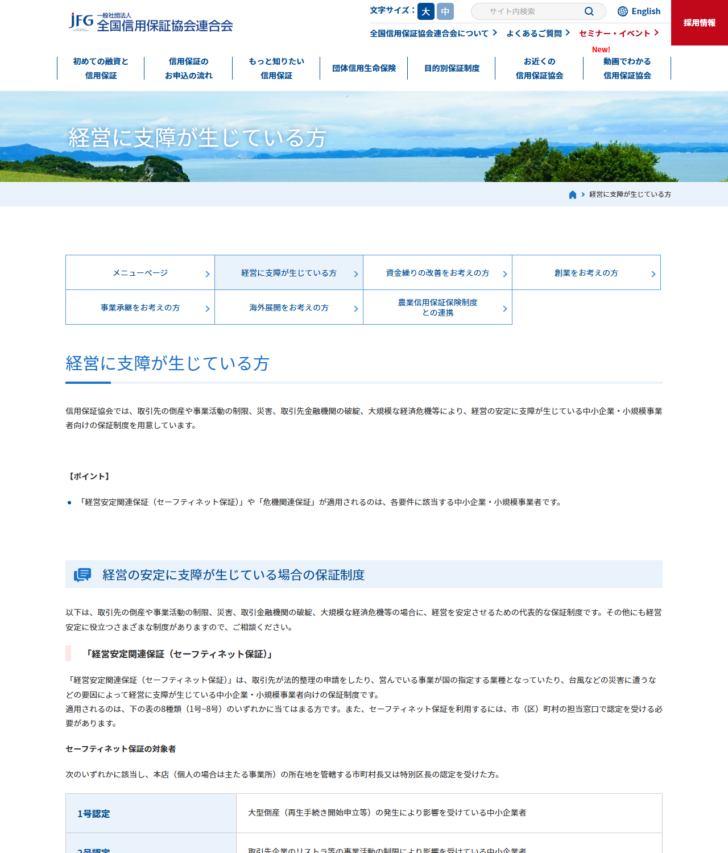Image resolution: width=728 pixels, height=853 pixels.
Task: Click the JFG logo in header
Action: tap(151, 22)
